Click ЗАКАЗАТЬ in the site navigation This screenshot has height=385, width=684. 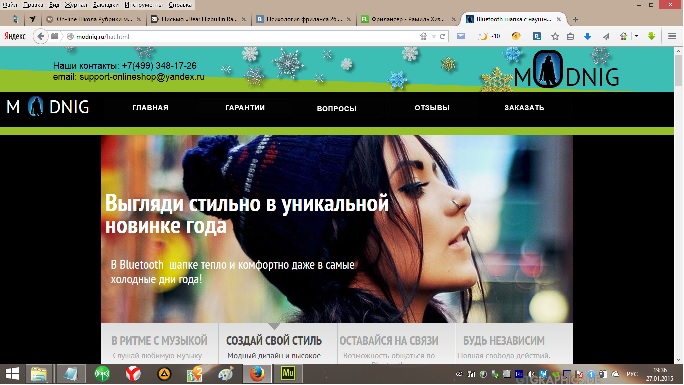tap(524, 108)
